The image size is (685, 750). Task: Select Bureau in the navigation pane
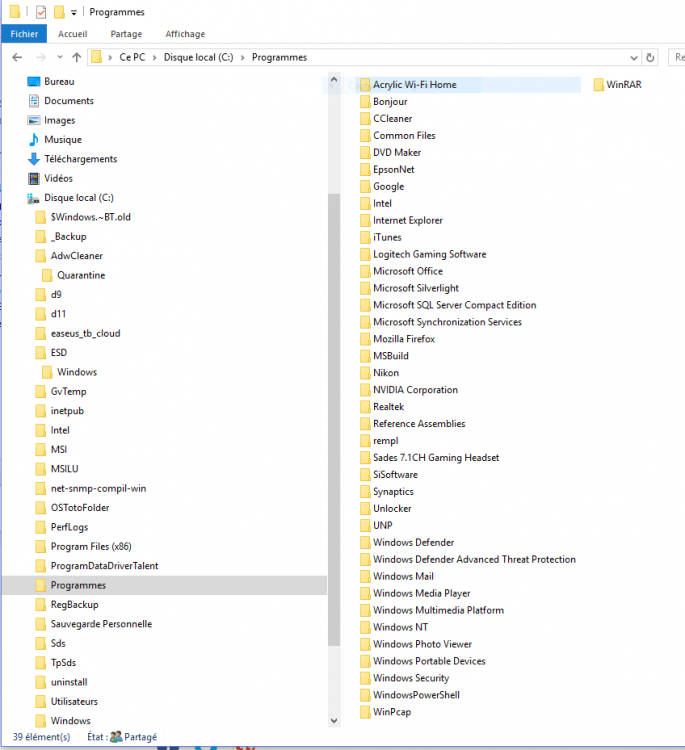tap(59, 82)
